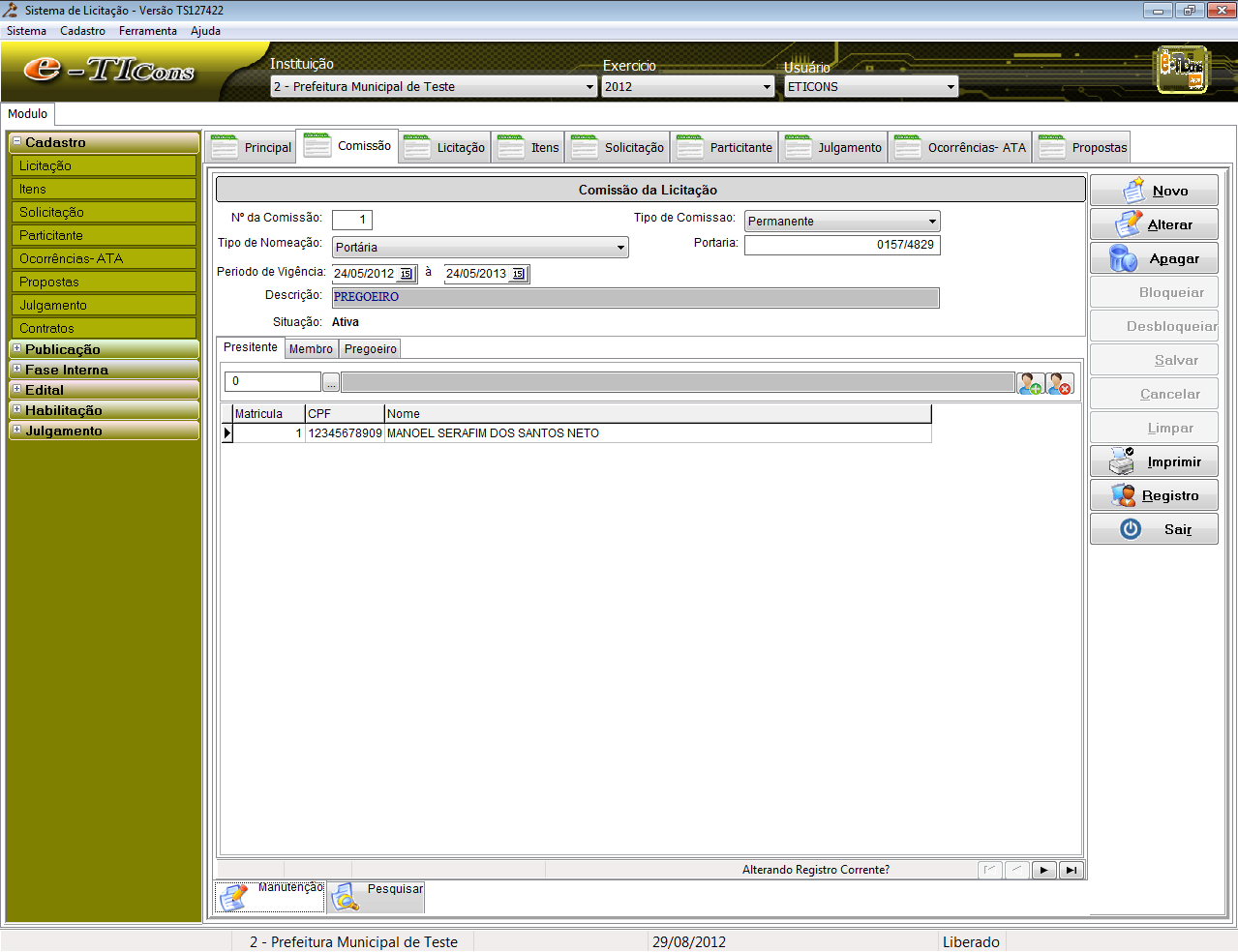Click the Portaria number input field

(841, 245)
